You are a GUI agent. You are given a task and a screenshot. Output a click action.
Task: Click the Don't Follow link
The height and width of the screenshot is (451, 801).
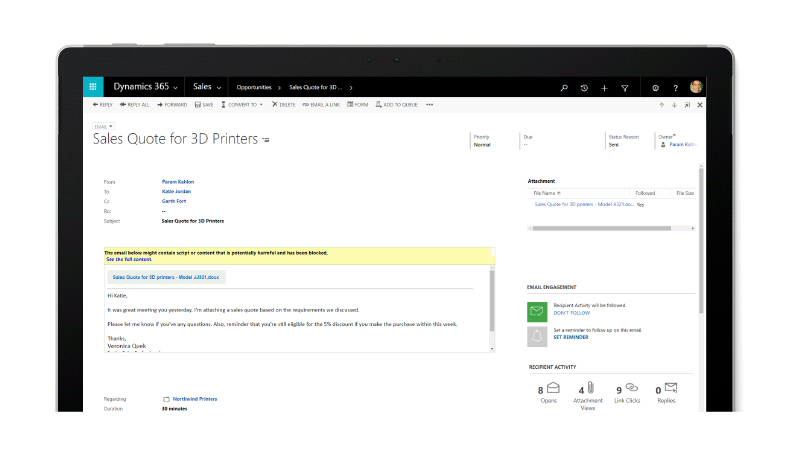(571, 313)
